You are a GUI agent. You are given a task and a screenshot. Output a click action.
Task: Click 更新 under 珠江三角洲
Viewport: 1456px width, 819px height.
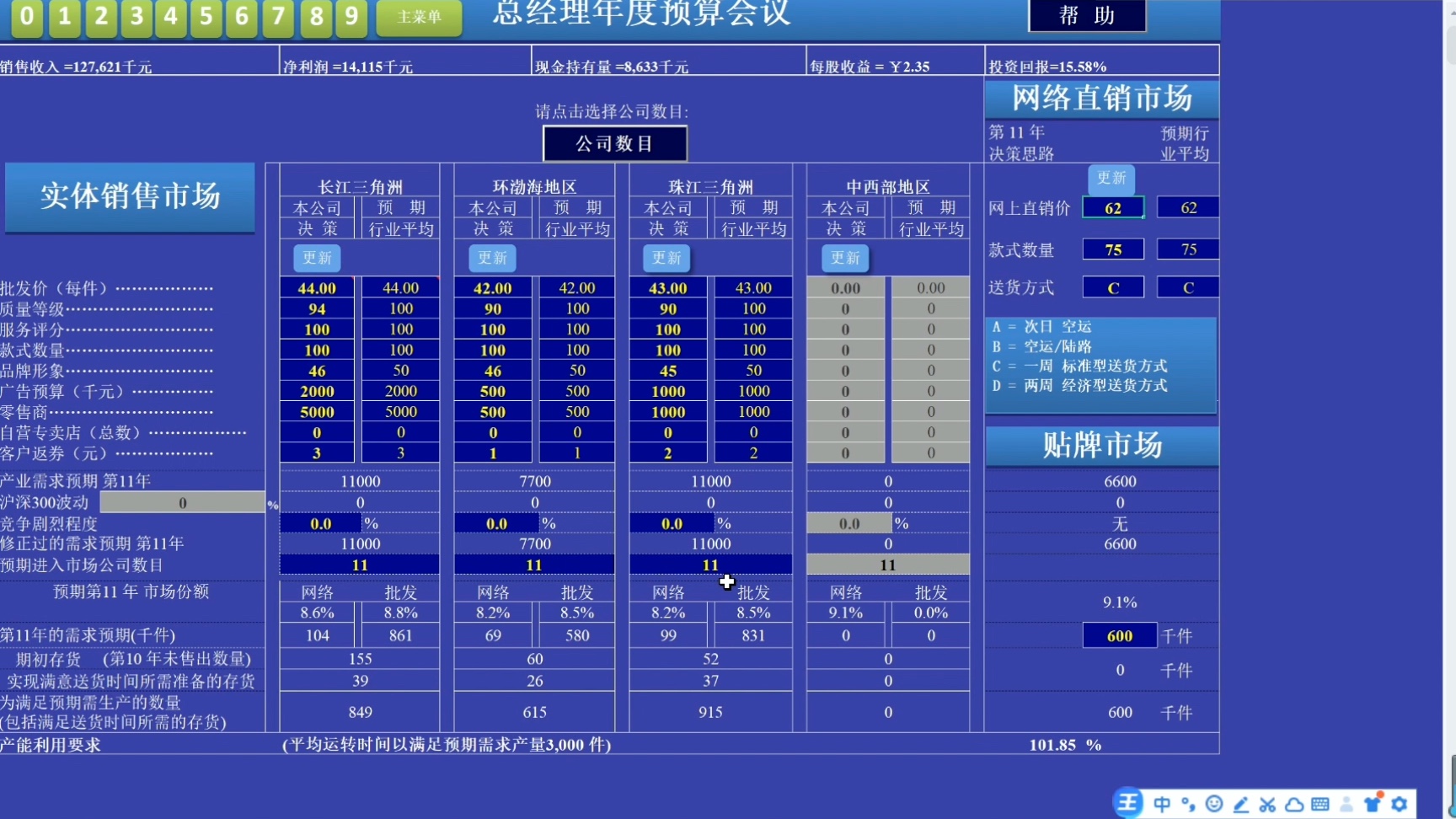coord(666,258)
